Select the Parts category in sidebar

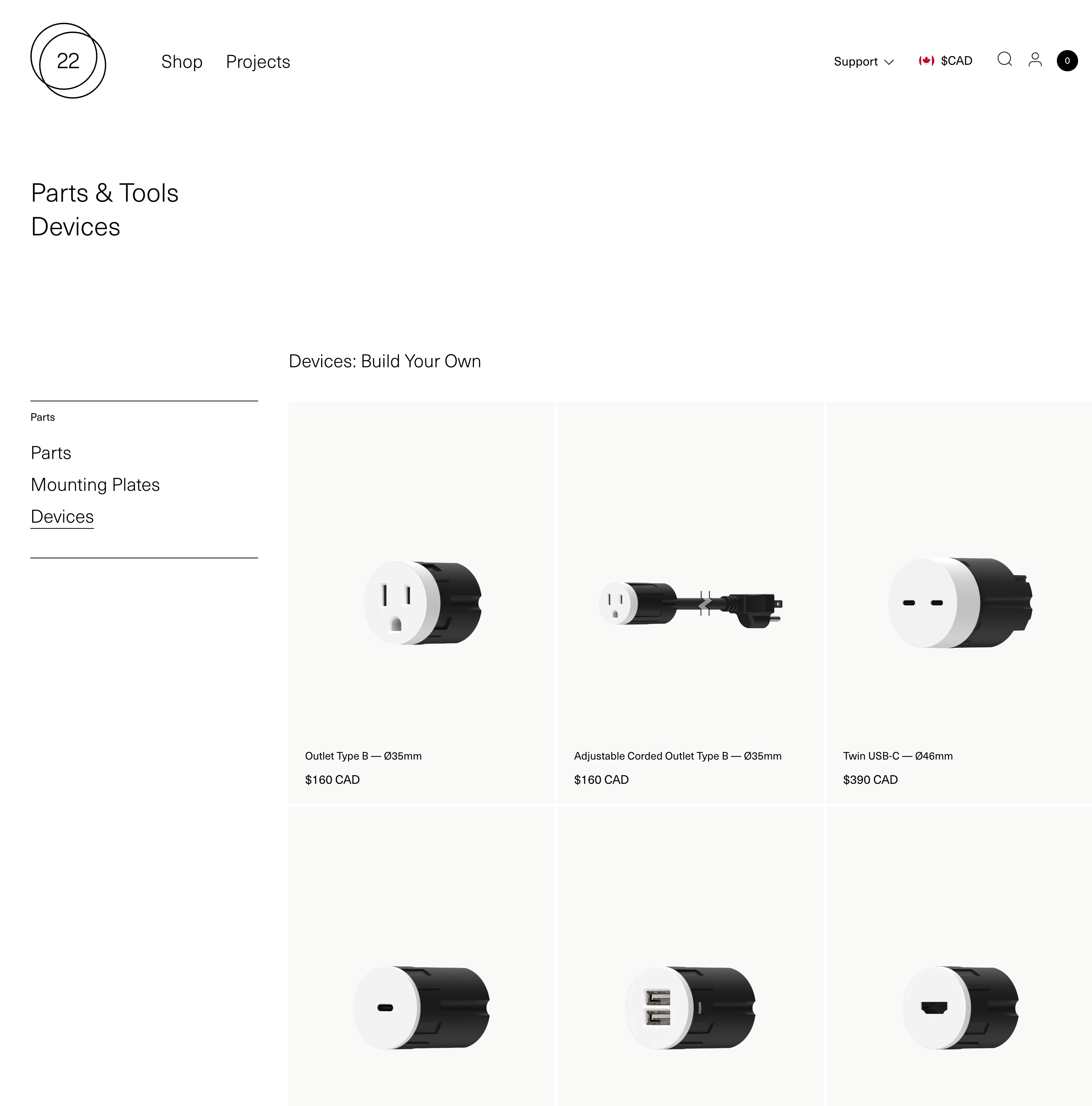coord(50,453)
